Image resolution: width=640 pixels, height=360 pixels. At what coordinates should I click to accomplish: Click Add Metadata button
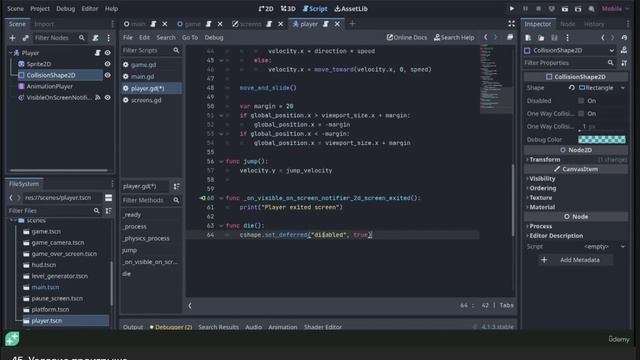(x=575, y=260)
